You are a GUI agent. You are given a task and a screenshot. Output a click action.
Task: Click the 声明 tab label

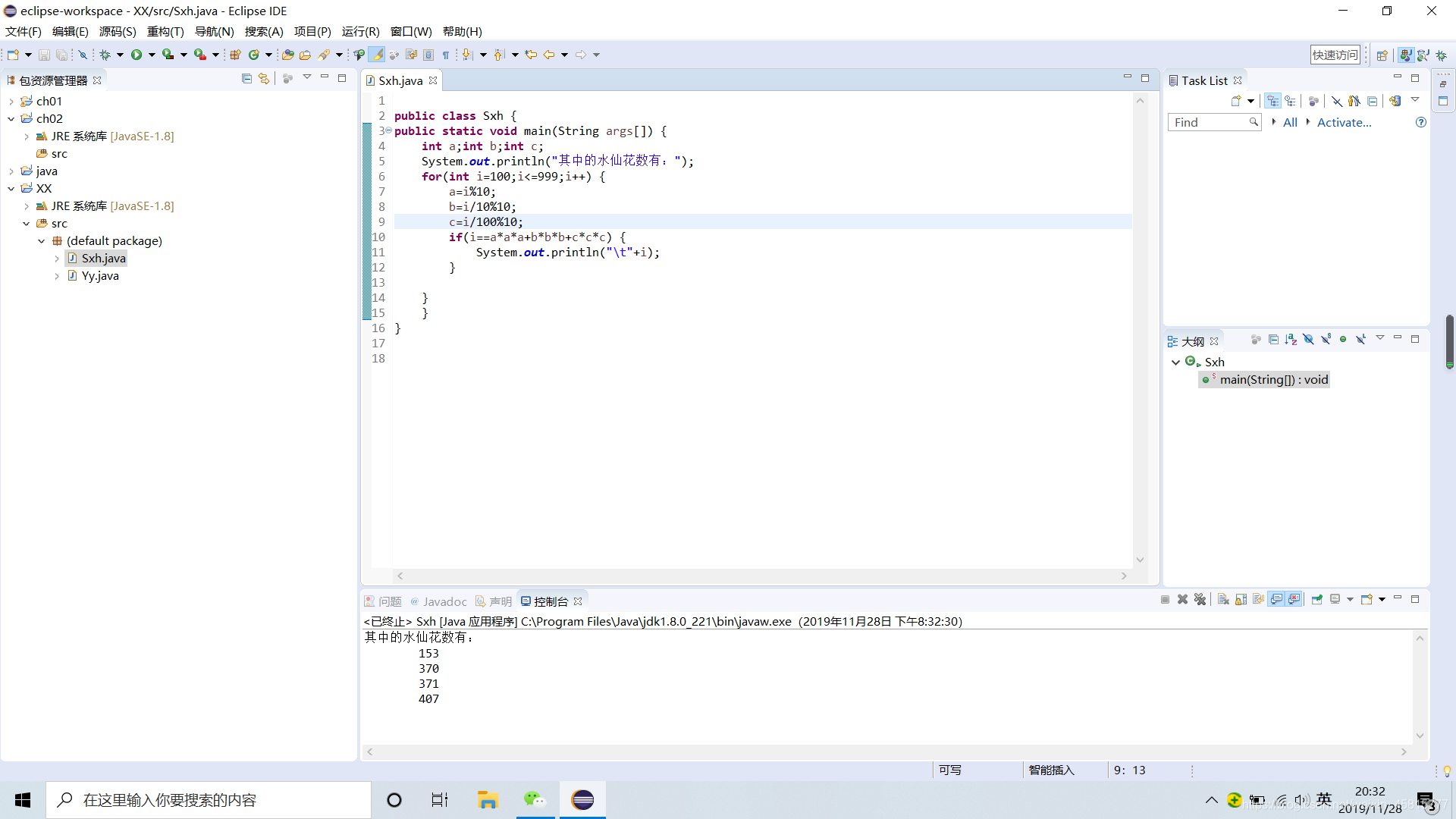coord(500,601)
